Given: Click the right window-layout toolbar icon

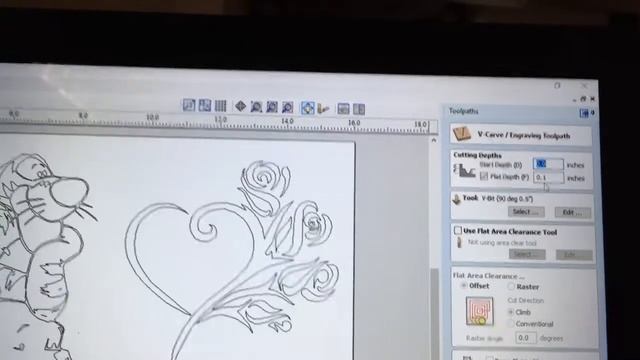Looking at the screenshot, I should pos(359,109).
